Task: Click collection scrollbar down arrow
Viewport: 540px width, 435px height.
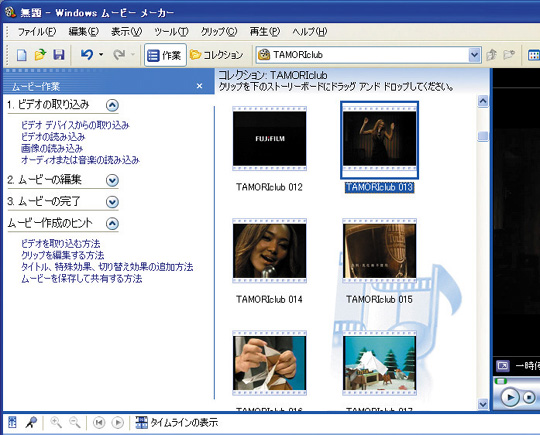Action: tap(483, 404)
